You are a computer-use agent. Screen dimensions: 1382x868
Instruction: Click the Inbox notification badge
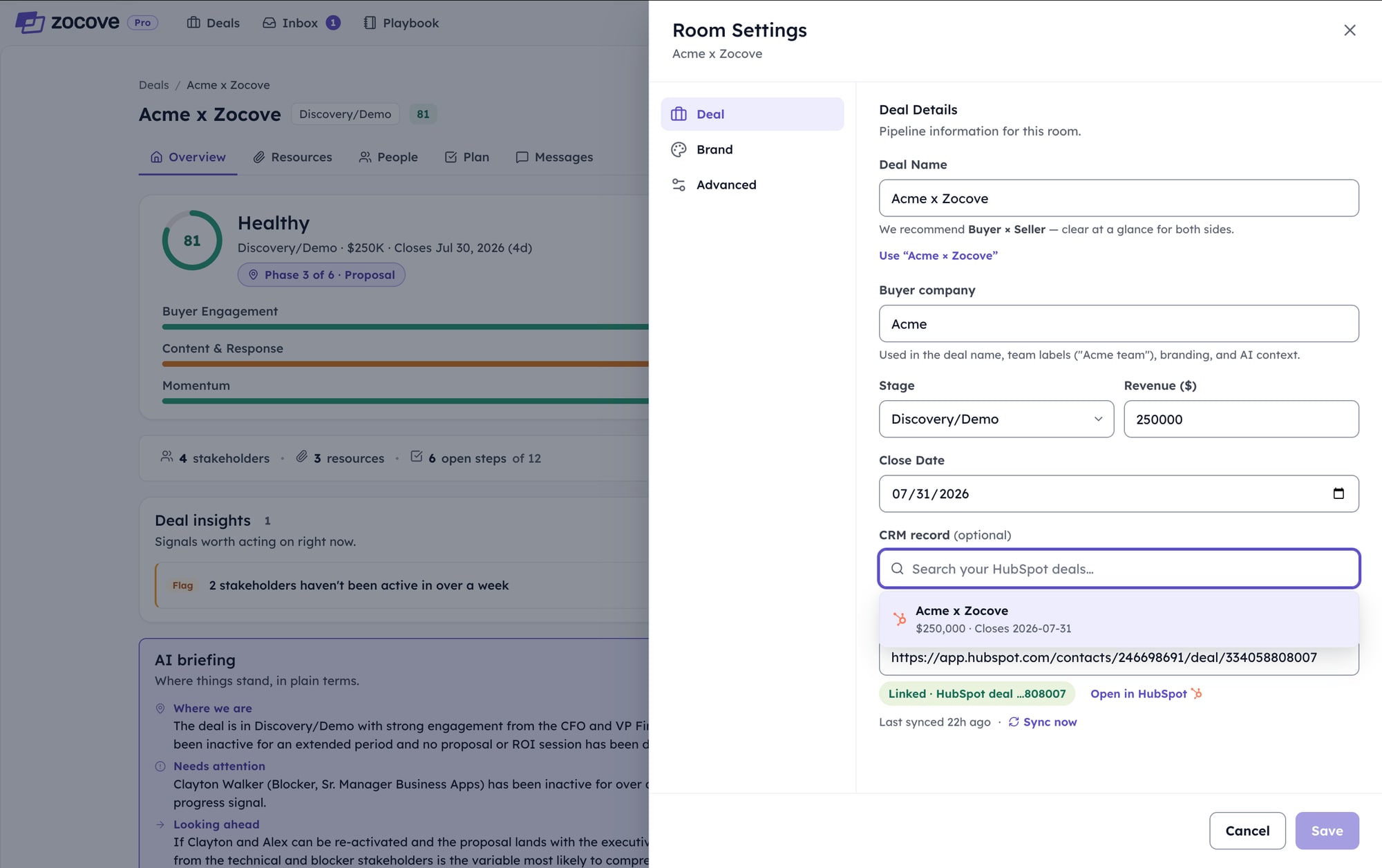pyautogui.click(x=333, y=23)
